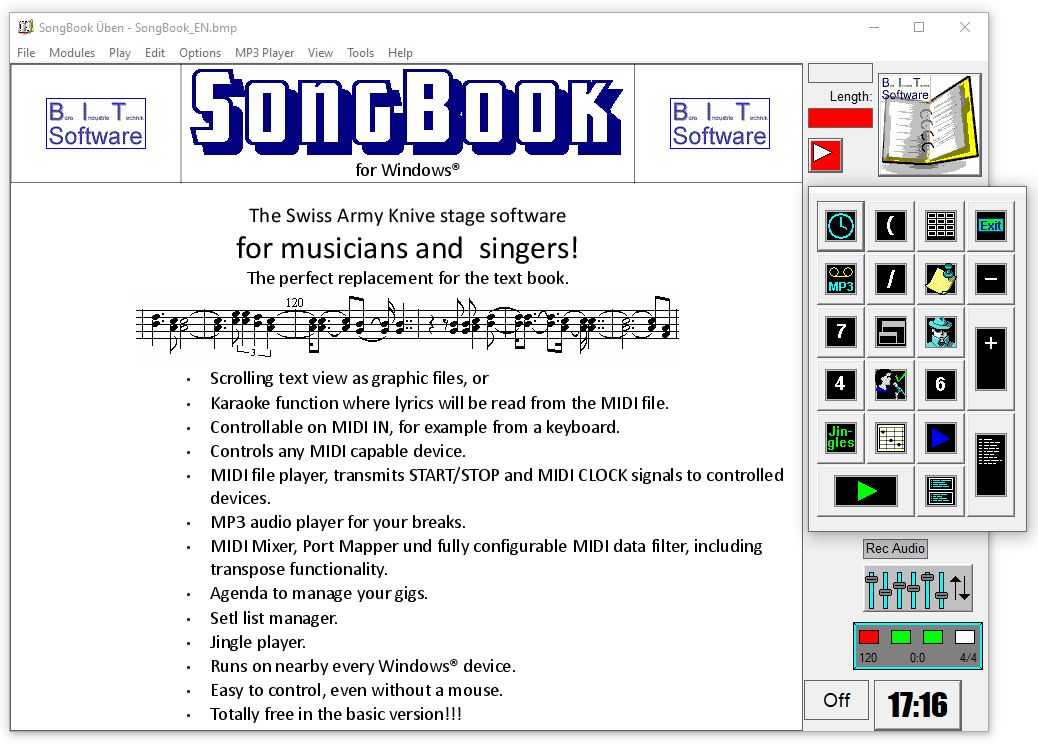Click 'Totally free in the basic version!!!' text

tap(336, 714)
